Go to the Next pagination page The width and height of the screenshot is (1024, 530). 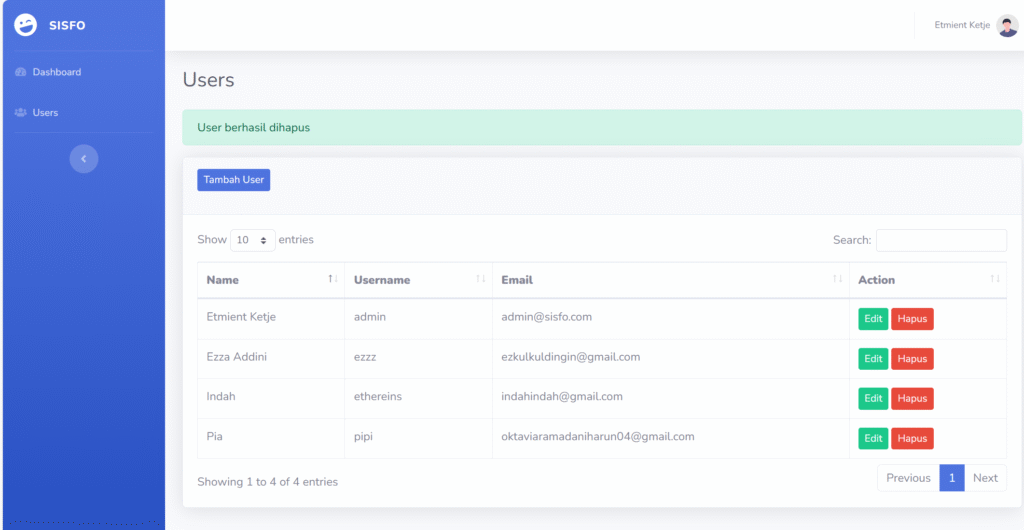(985, 478)
